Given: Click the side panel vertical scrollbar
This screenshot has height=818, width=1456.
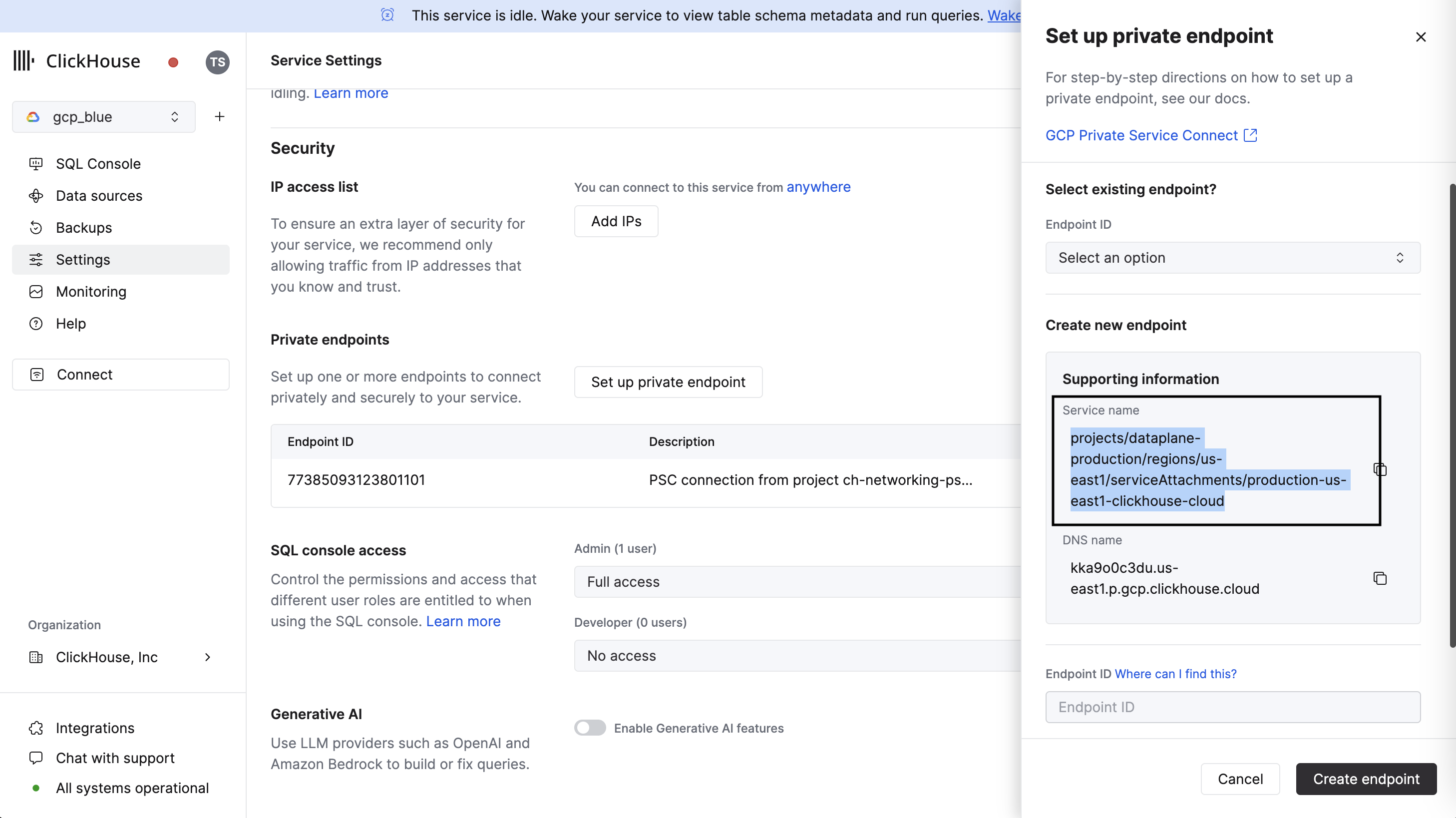Looking at the screenshot, I should pyautogui.click(x=1452, y=415).
